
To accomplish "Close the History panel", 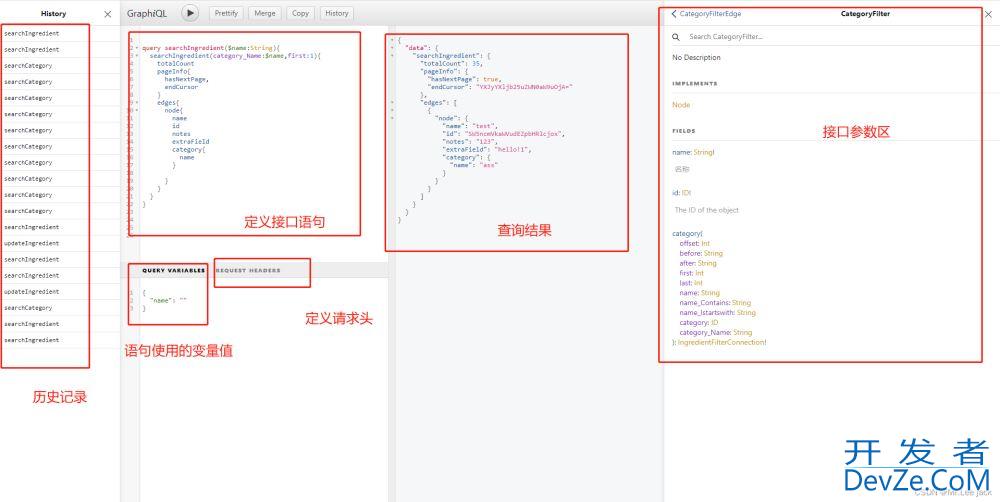I will tap(108, 13).
